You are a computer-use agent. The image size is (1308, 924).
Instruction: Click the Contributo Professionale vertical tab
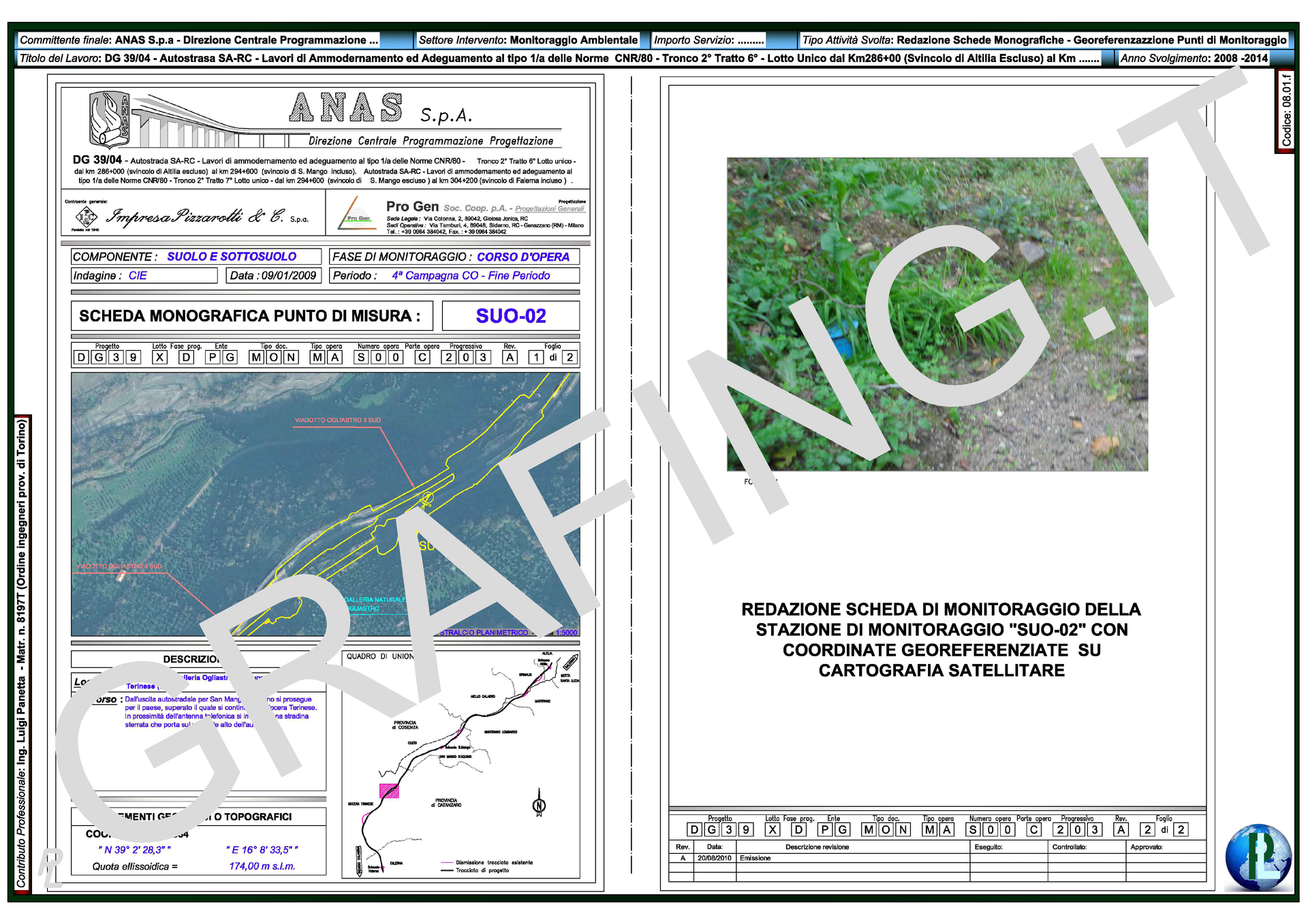click(x=22, y=652)
